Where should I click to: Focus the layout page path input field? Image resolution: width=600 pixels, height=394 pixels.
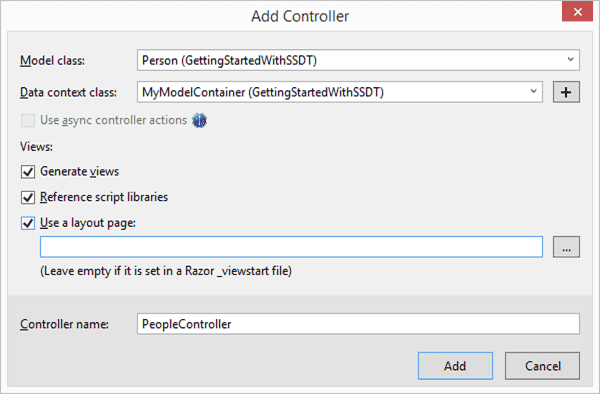tap(291, 247)
